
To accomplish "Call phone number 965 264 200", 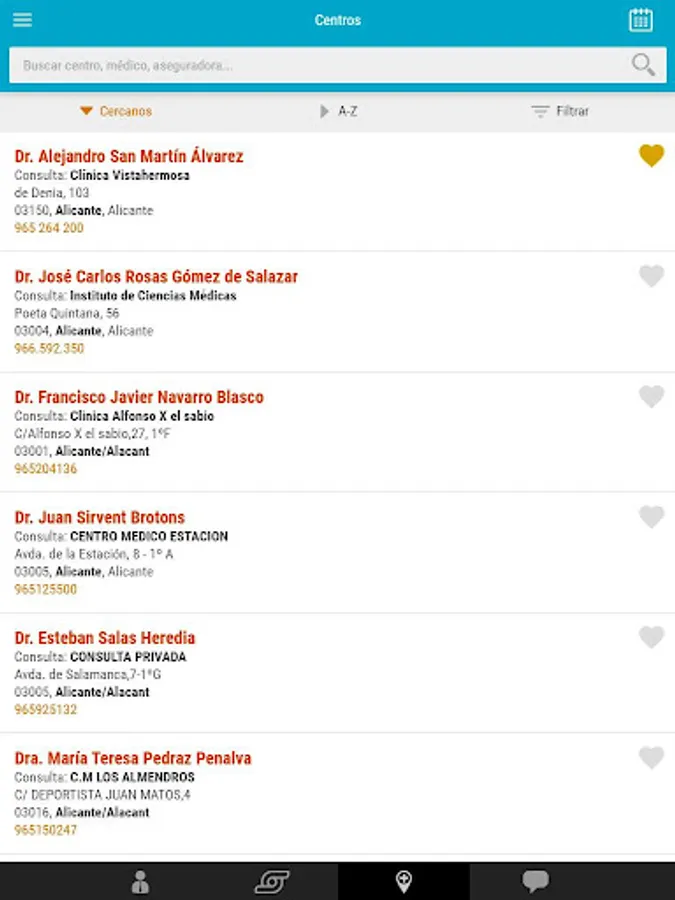I will click(49, 228).
